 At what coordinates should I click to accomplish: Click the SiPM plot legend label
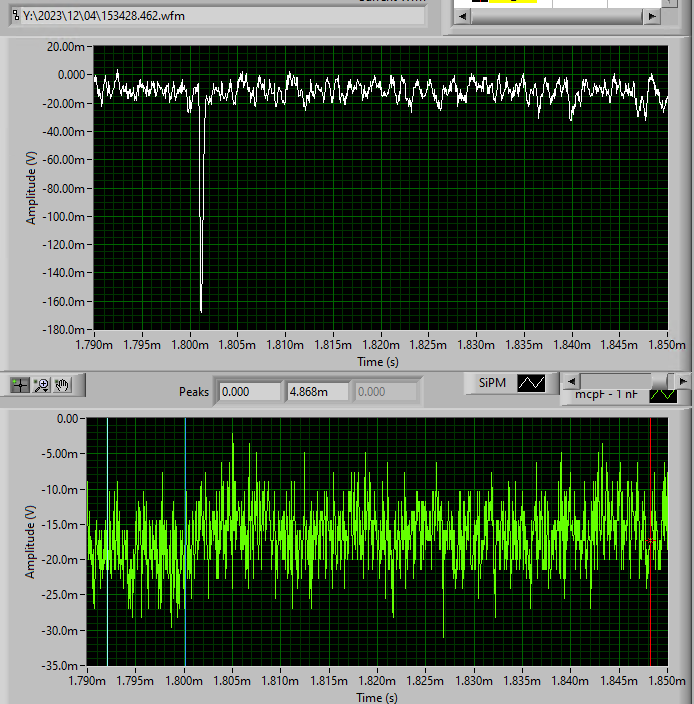[x=491, y=383]
